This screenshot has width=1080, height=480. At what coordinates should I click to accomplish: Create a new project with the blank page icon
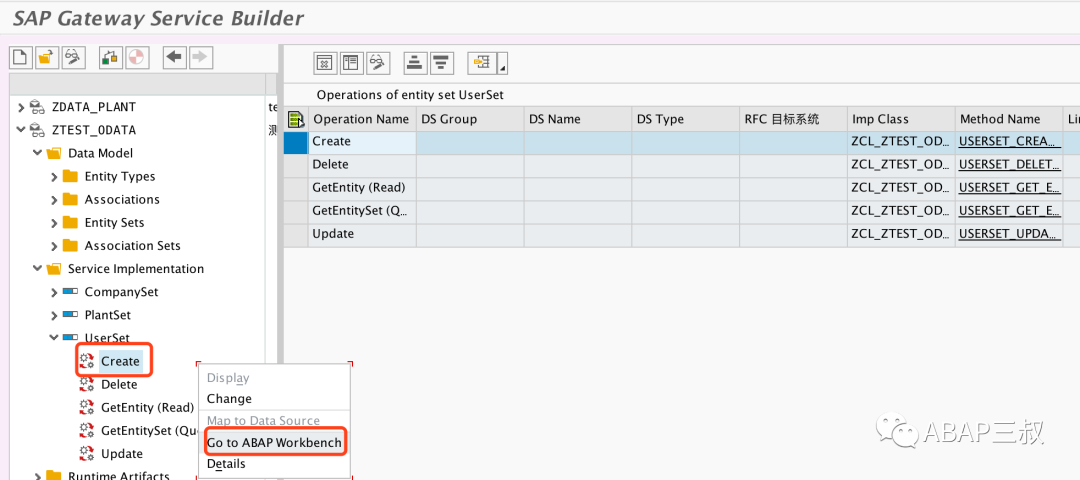20,58
